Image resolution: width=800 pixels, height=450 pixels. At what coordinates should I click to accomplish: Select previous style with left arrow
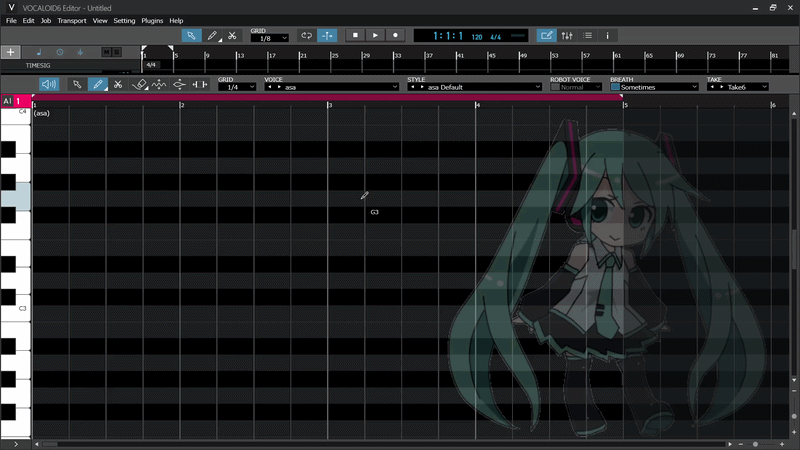(413, 87)
